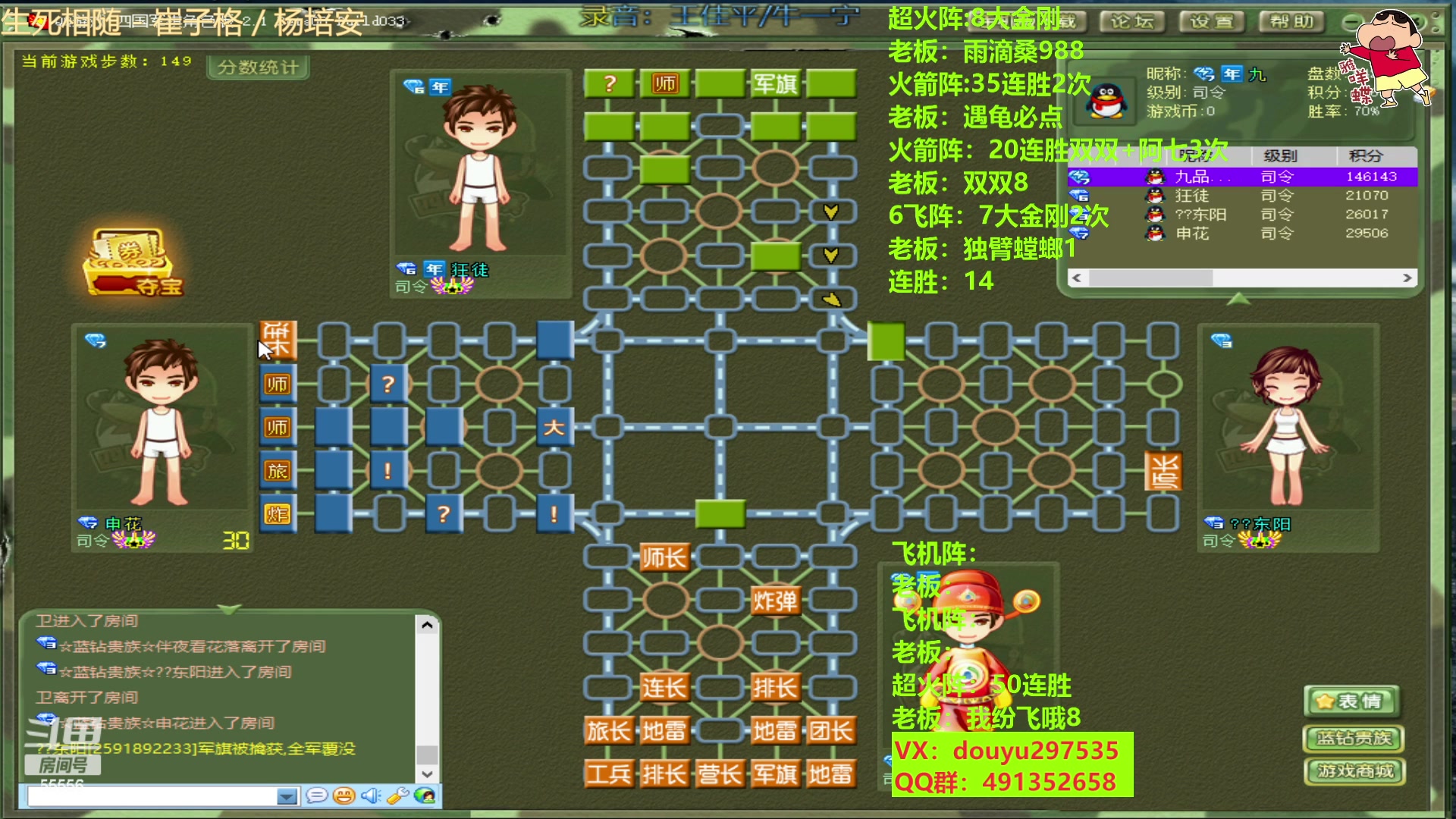Click player list scrollbar left arrow
This screenshot has width=1456, height=819.
tap(1076, 278)
